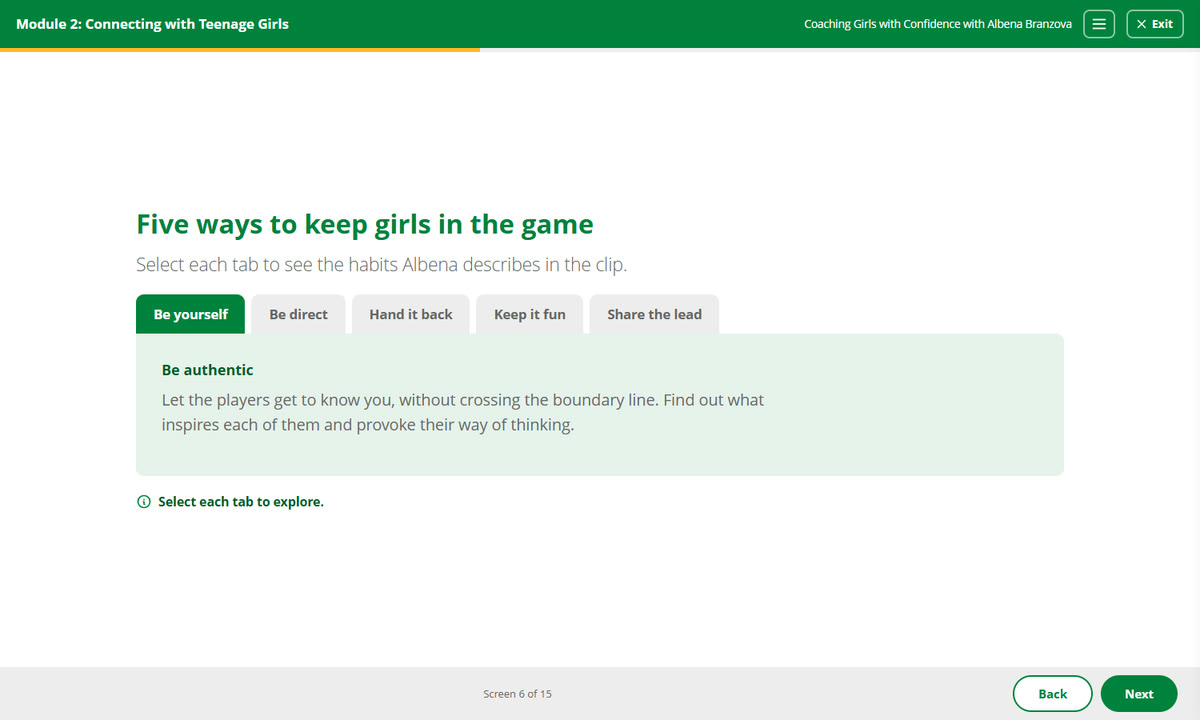Click the Be authentic subheading
1200x720 pixels.
(x=208, y=370)
